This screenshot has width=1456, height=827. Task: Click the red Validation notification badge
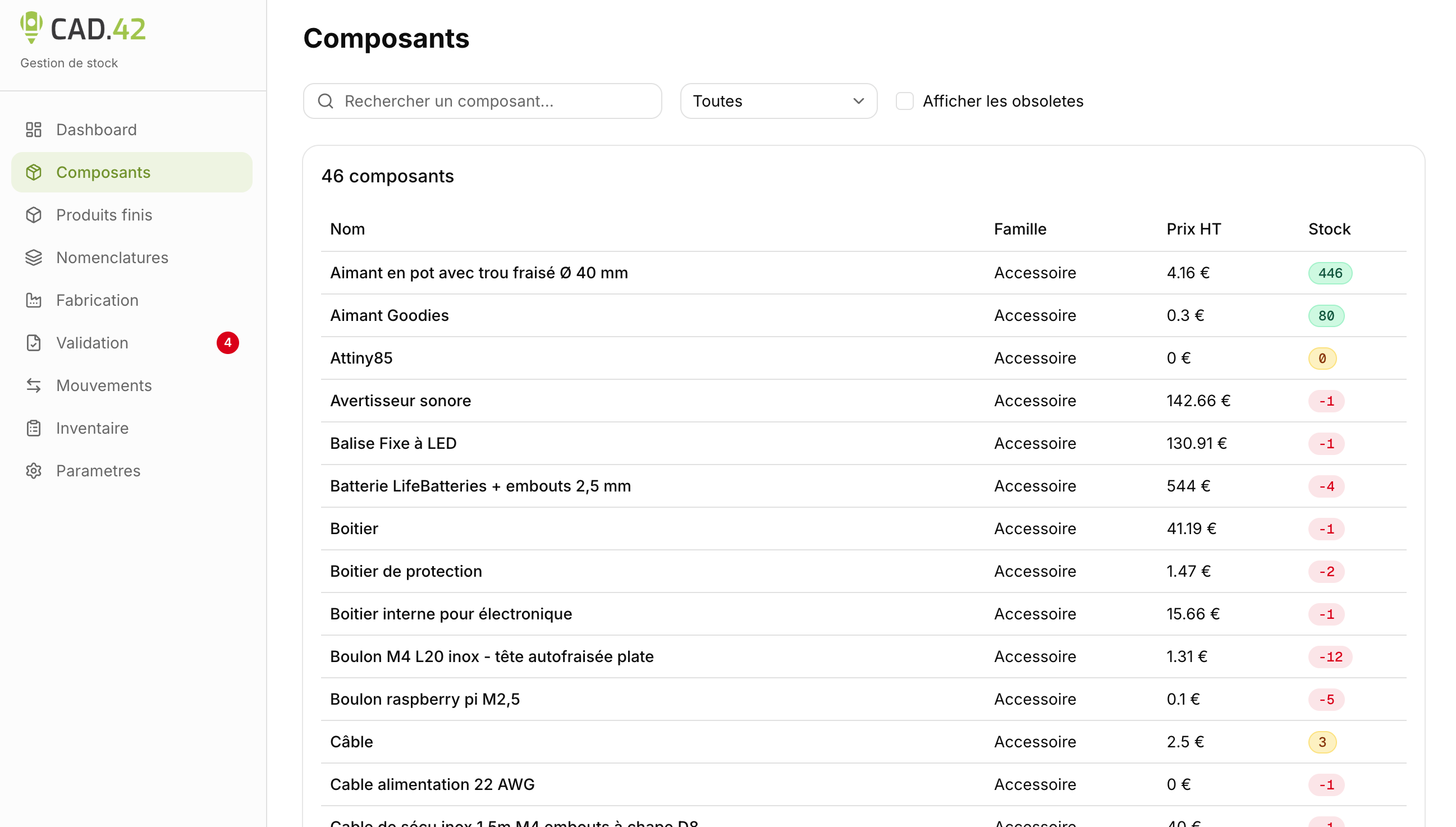[x=227, y=342]
